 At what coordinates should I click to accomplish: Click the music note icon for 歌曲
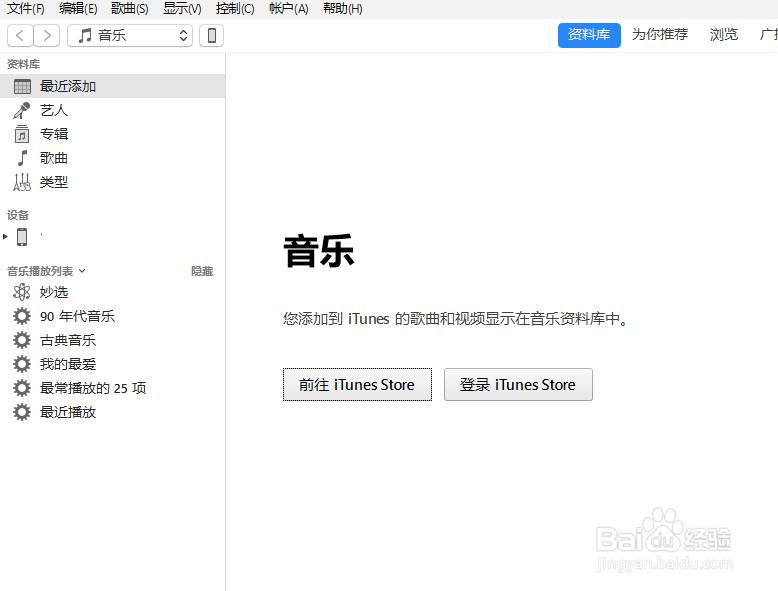click(x=22, y=158)
